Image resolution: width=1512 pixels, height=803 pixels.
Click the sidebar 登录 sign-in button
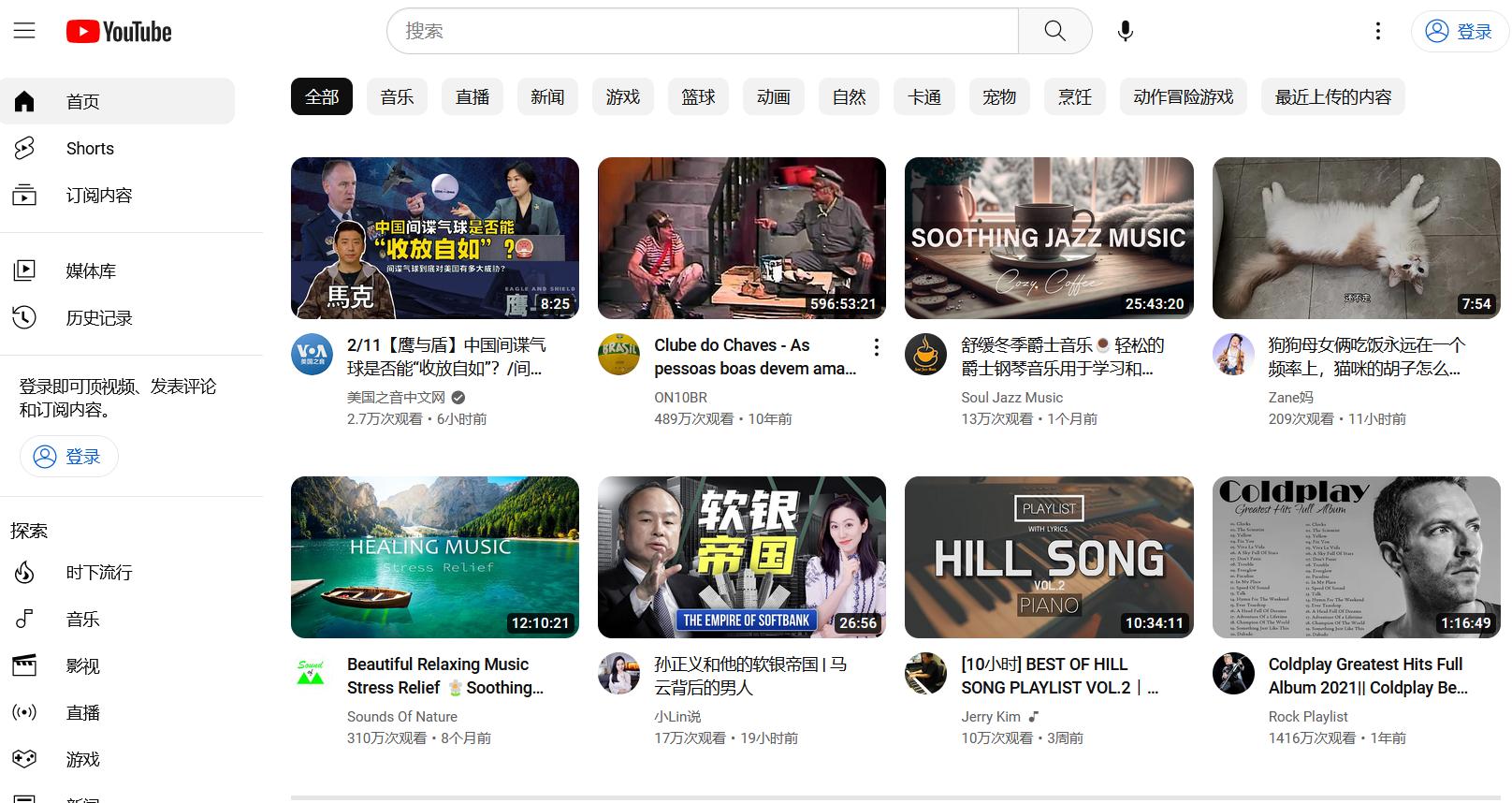coord(69,456)
